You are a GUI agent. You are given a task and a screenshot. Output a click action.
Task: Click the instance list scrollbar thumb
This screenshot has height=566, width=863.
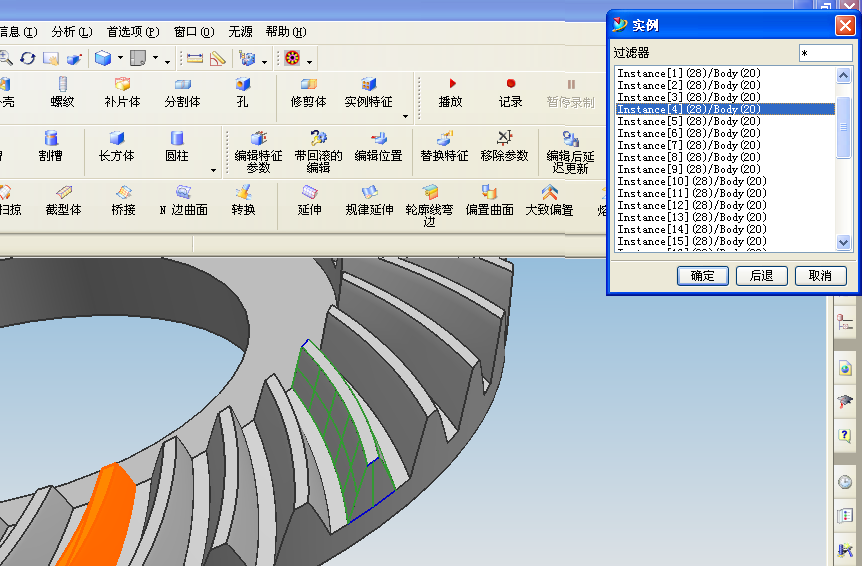click(x=843, y=127)
